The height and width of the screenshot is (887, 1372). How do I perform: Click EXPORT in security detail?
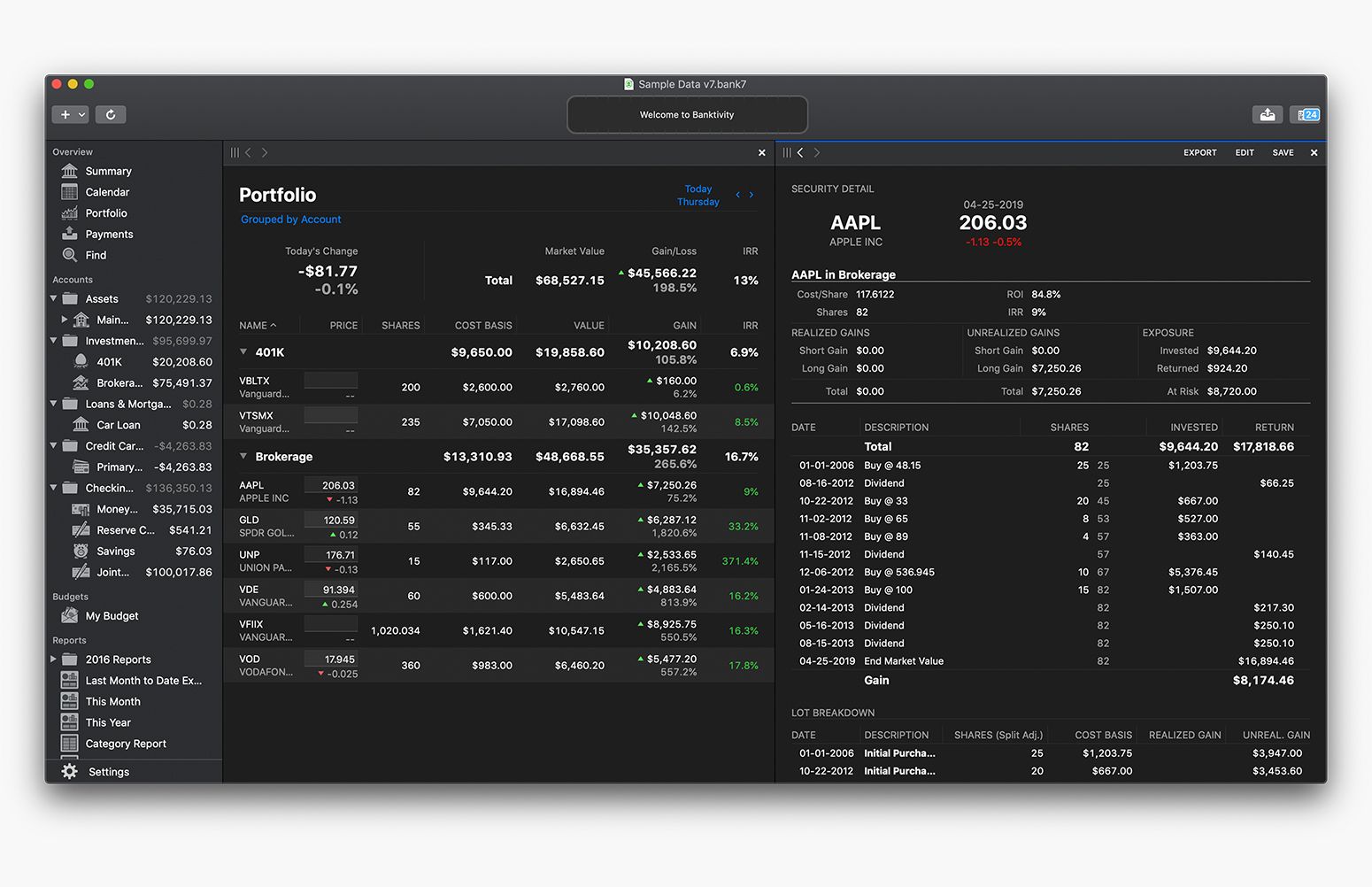(1200, 152)
